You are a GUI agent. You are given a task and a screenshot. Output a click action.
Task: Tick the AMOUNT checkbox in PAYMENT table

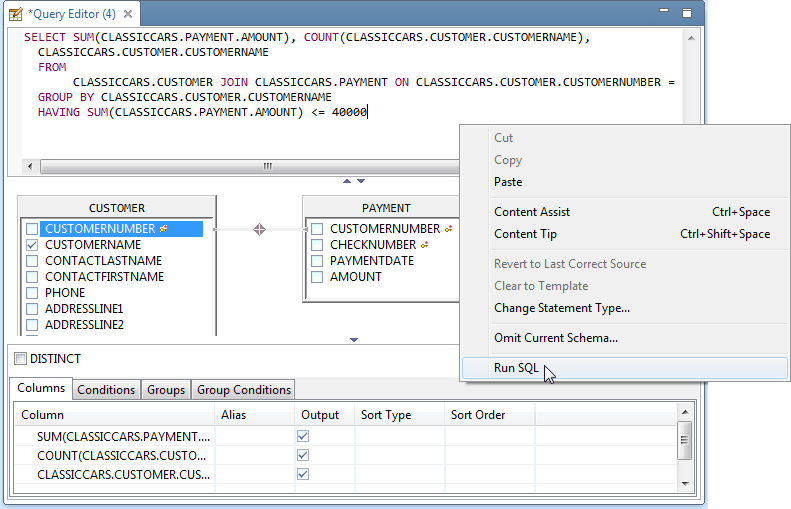(317, 277)
